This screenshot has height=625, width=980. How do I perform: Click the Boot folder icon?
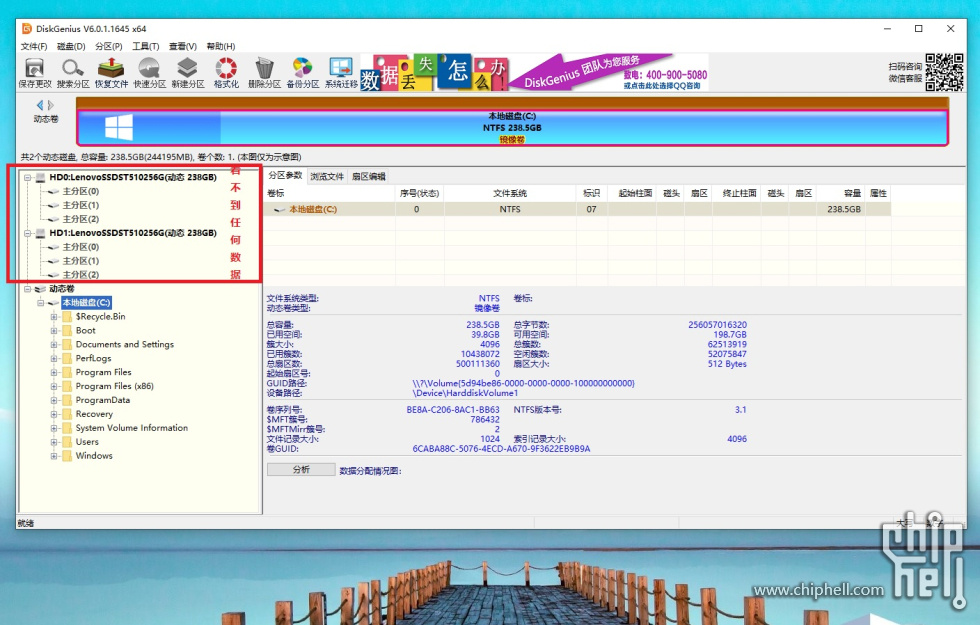66,331
